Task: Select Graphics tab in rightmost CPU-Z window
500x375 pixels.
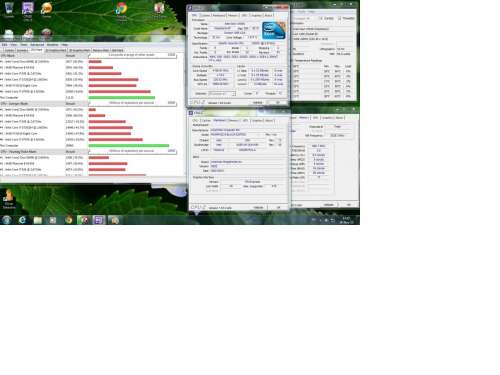Action: coord(327,118)
